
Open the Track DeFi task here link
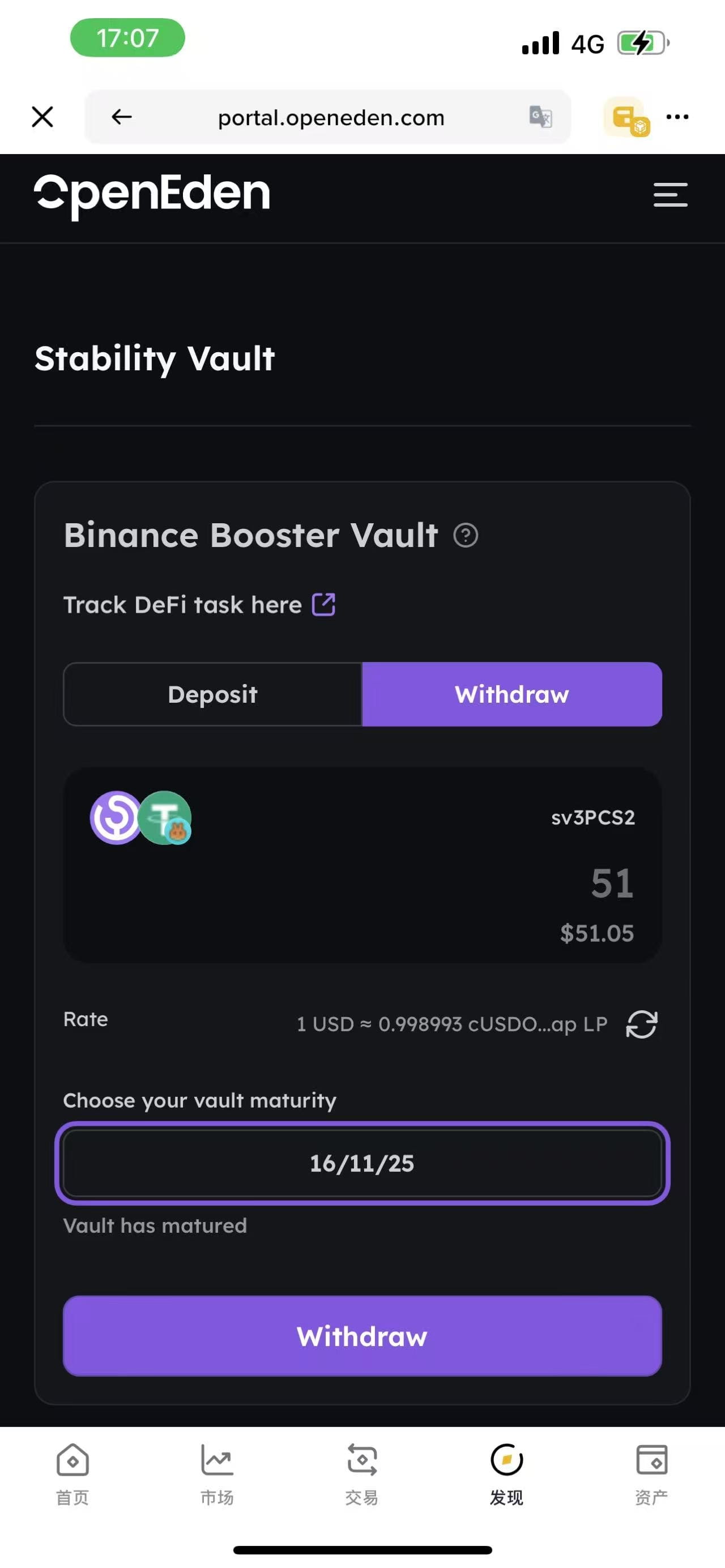182,605
